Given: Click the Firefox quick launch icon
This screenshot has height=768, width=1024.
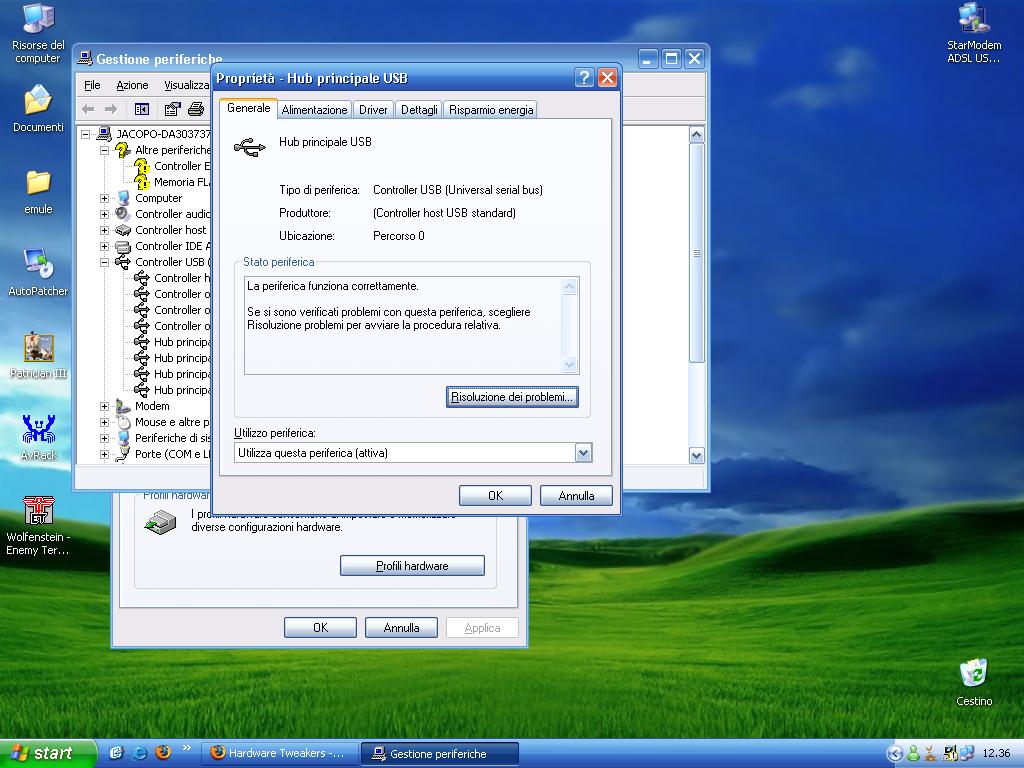Looking at the screenshot, I should click(163, 753).
